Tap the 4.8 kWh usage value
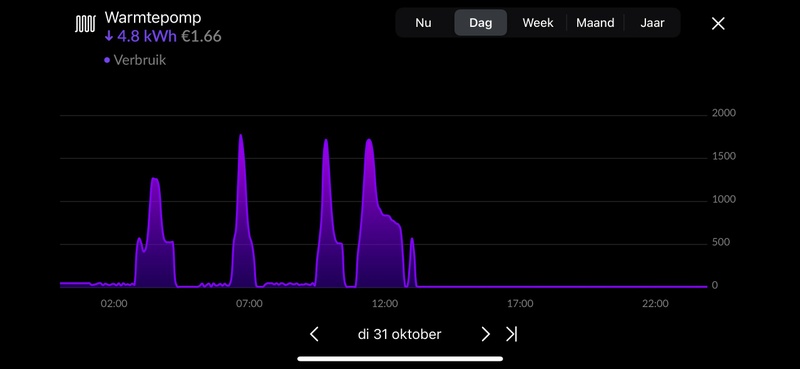Screen dimensions: 800x369 146,37
